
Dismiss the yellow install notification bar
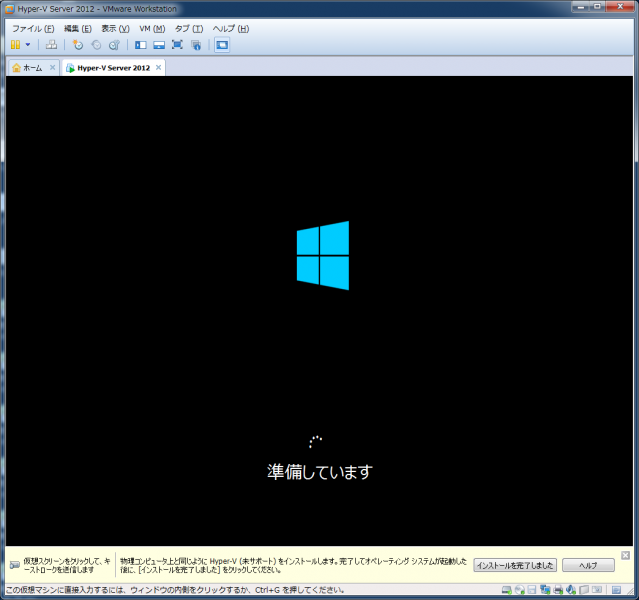[626, 555]
